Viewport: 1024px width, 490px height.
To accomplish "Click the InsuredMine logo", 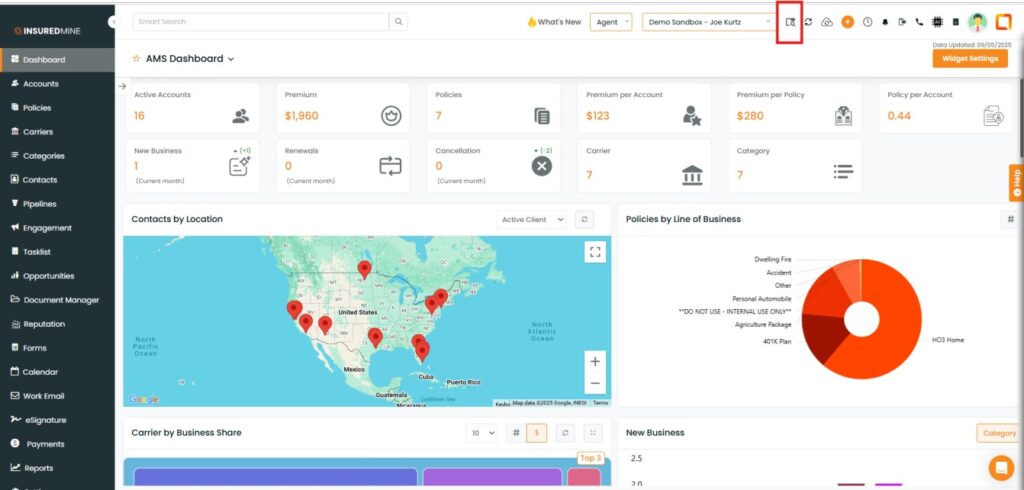I will (48, 31).
